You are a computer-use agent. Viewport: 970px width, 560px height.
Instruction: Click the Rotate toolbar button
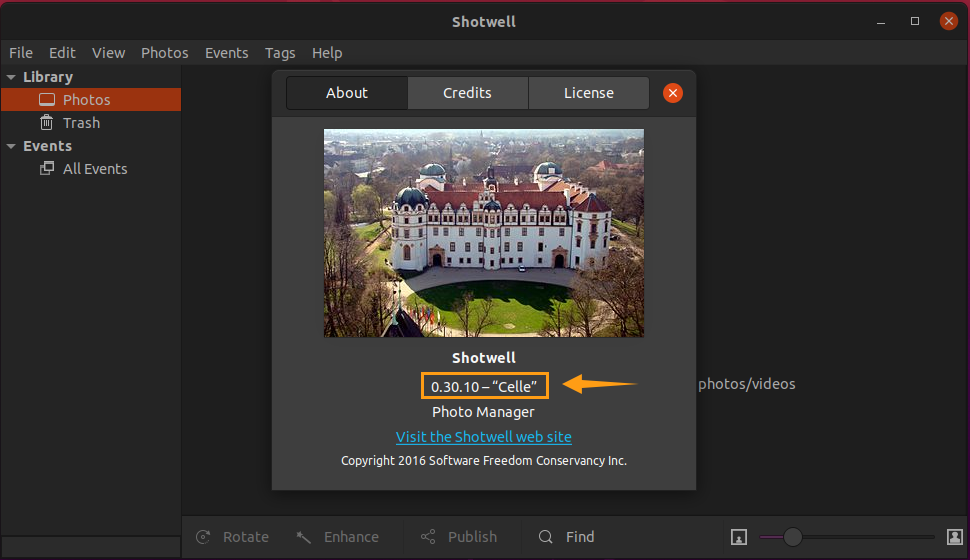233,537
